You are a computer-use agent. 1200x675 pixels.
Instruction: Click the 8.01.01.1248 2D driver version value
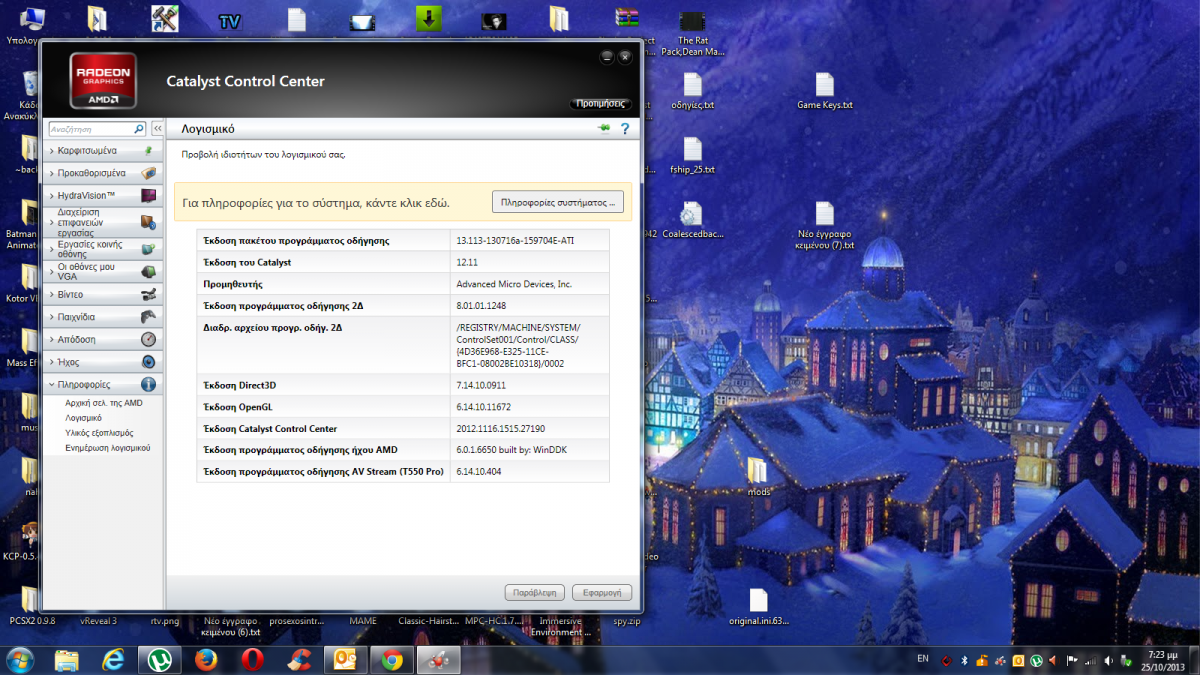coord(481,306)
